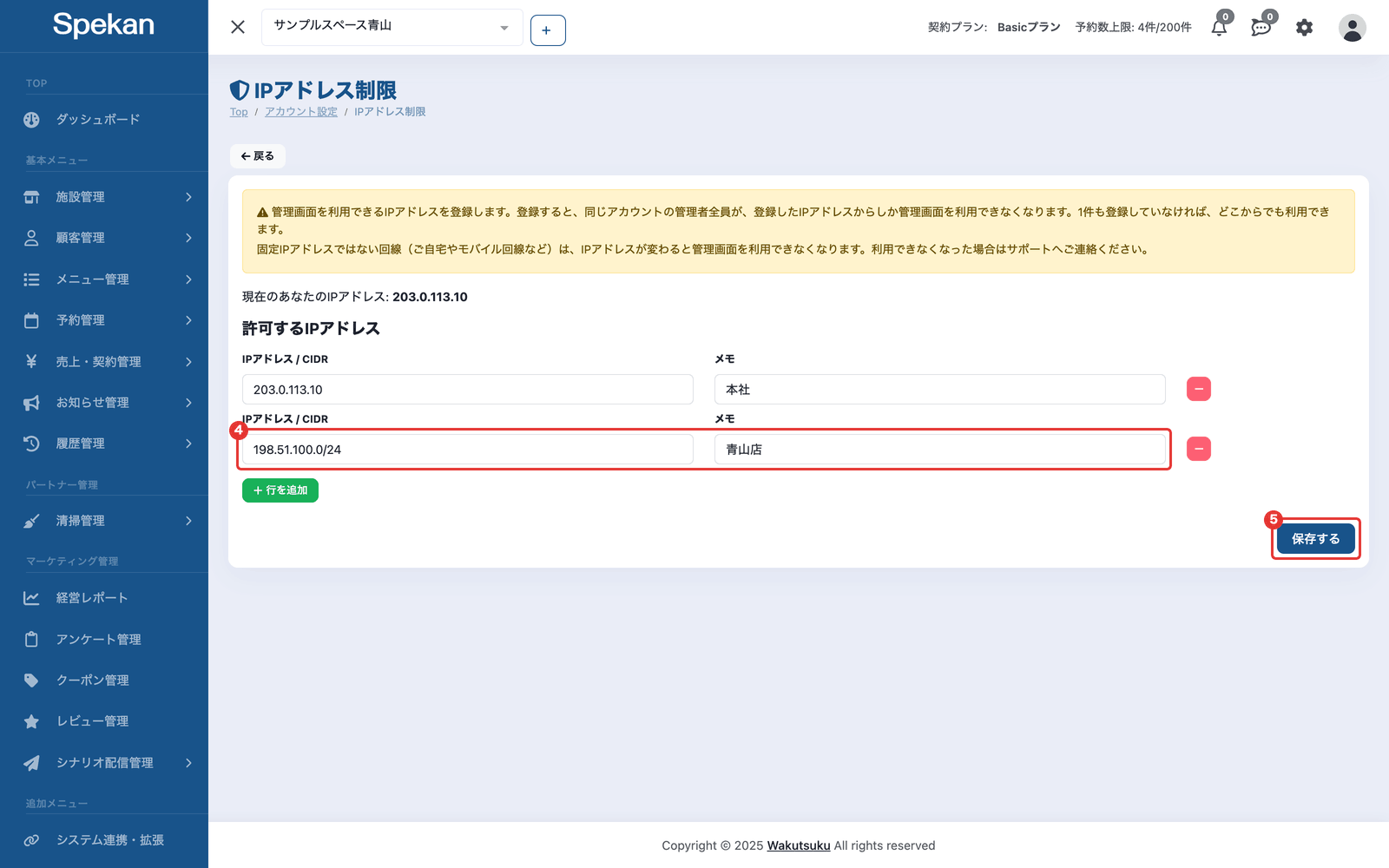Image resolution: width=1389 pixels, height=868 pixels.
Task: Focus the IP field containing 203.0.113.10
Action: pos(468,390)
